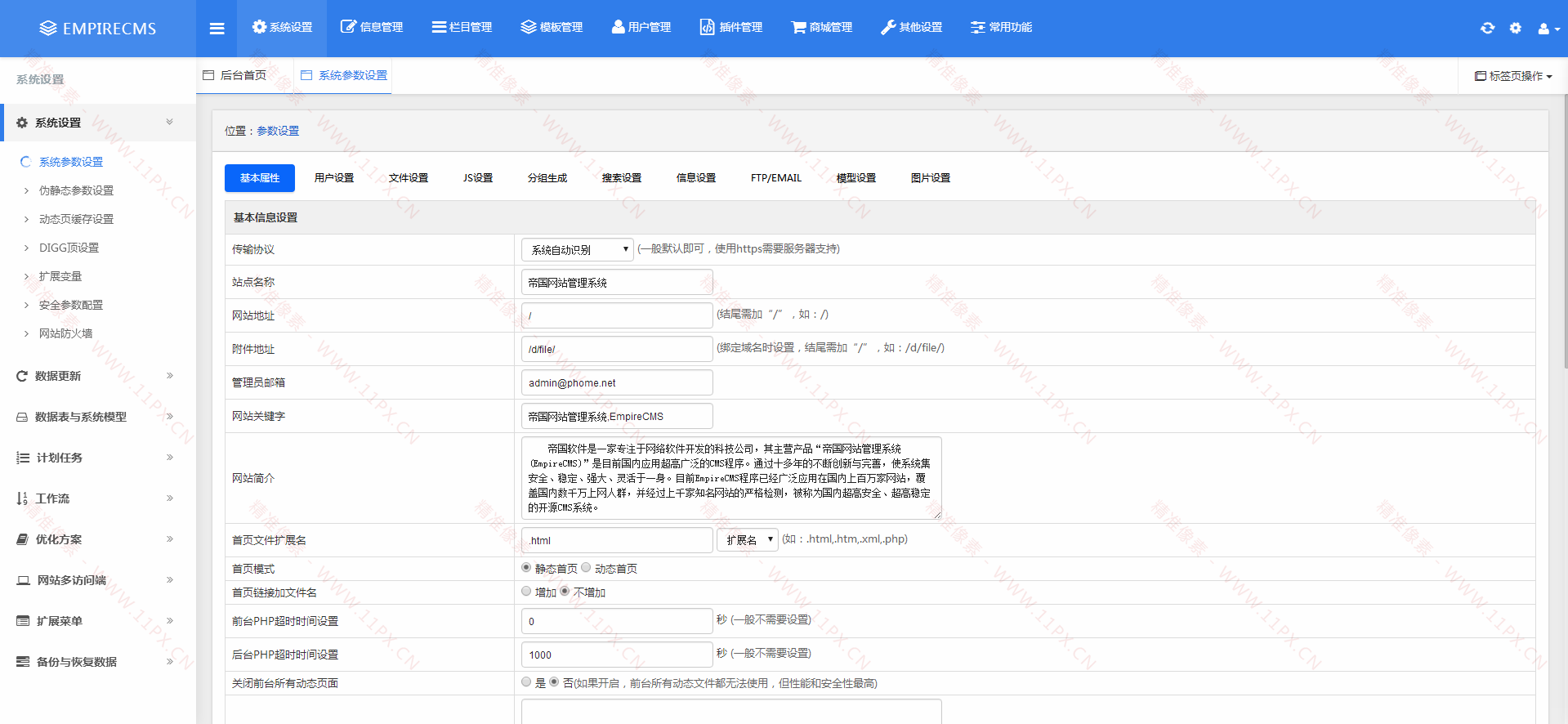
Task: Click the window icon beside 标签页操作
Action: (x=1480, y=76)
